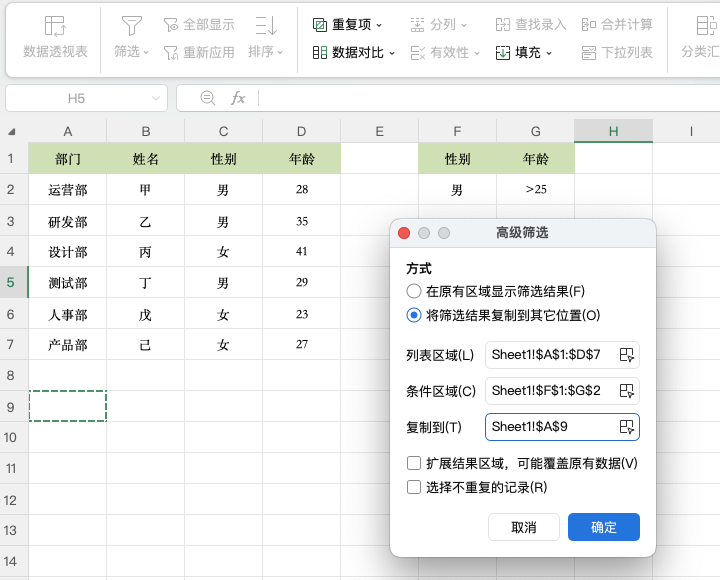Expand the 重复项 dropdown arrow
720x580 pixels.
(379, 25)
